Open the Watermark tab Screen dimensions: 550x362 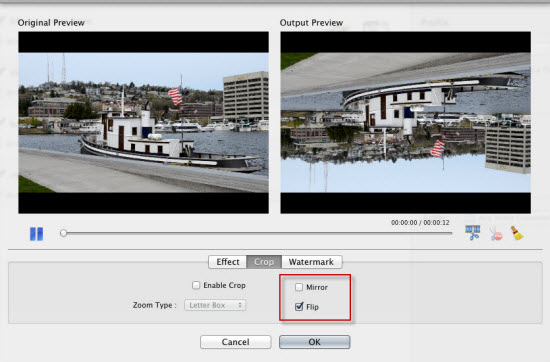tap(311, 262)
